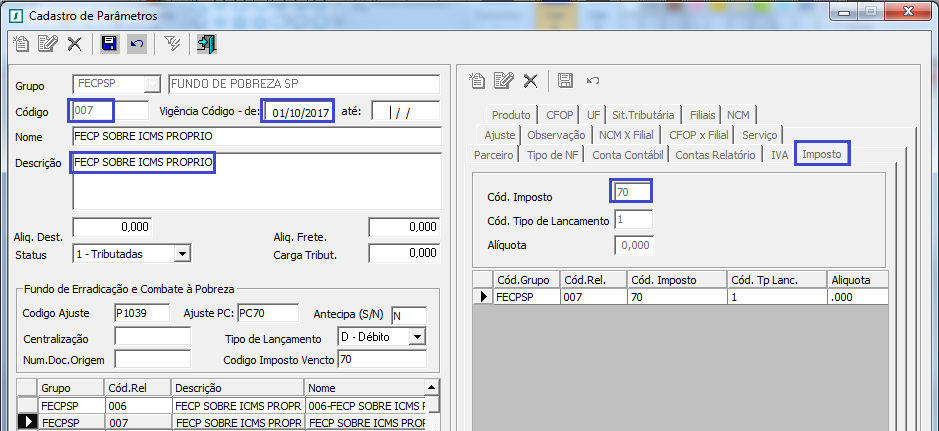The height and width of the screenshot is (431, 939).
Task: Click the empty até date field
Action: point(405,111)
